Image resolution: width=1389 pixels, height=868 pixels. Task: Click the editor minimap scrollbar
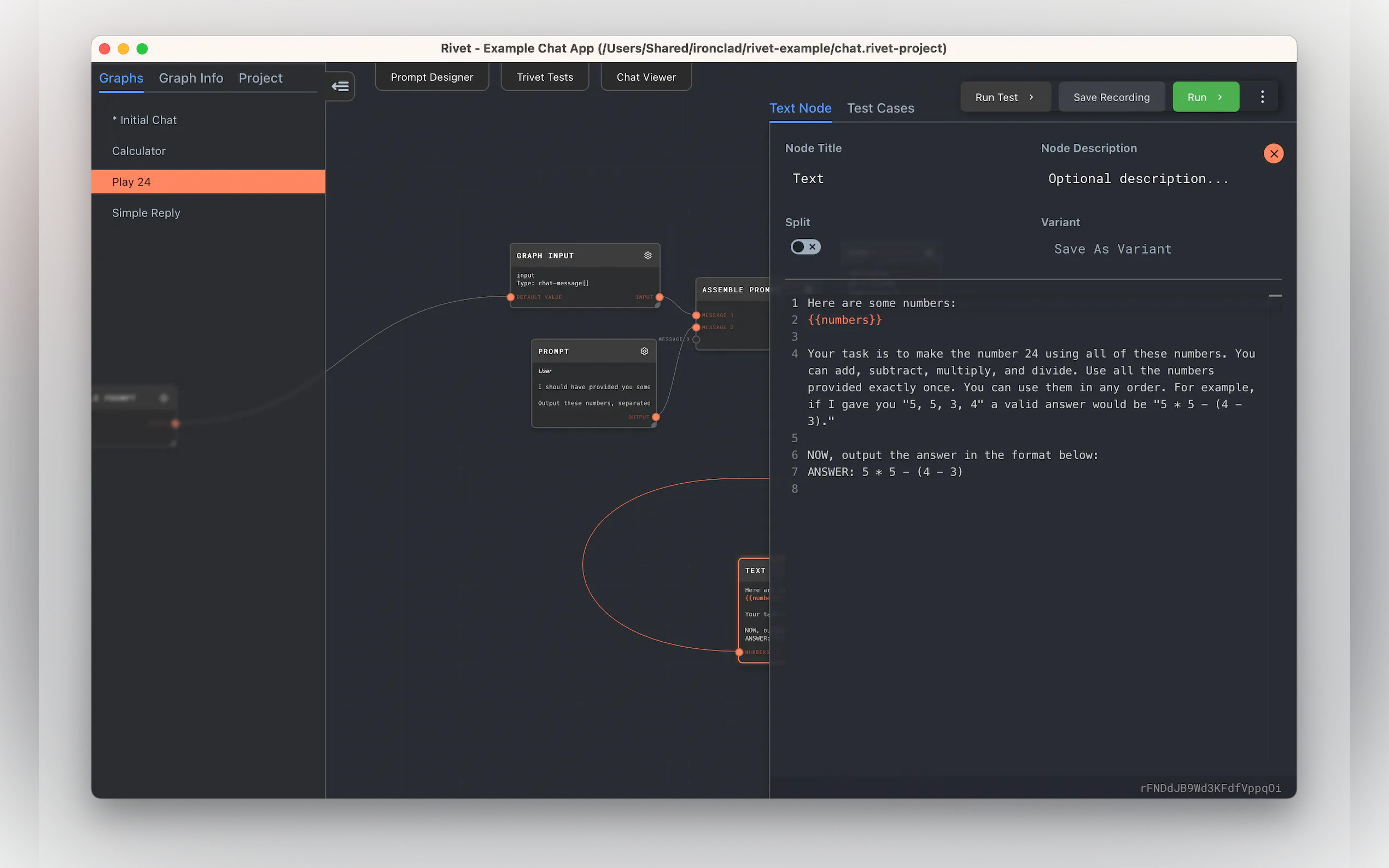tap(1275, 527)
